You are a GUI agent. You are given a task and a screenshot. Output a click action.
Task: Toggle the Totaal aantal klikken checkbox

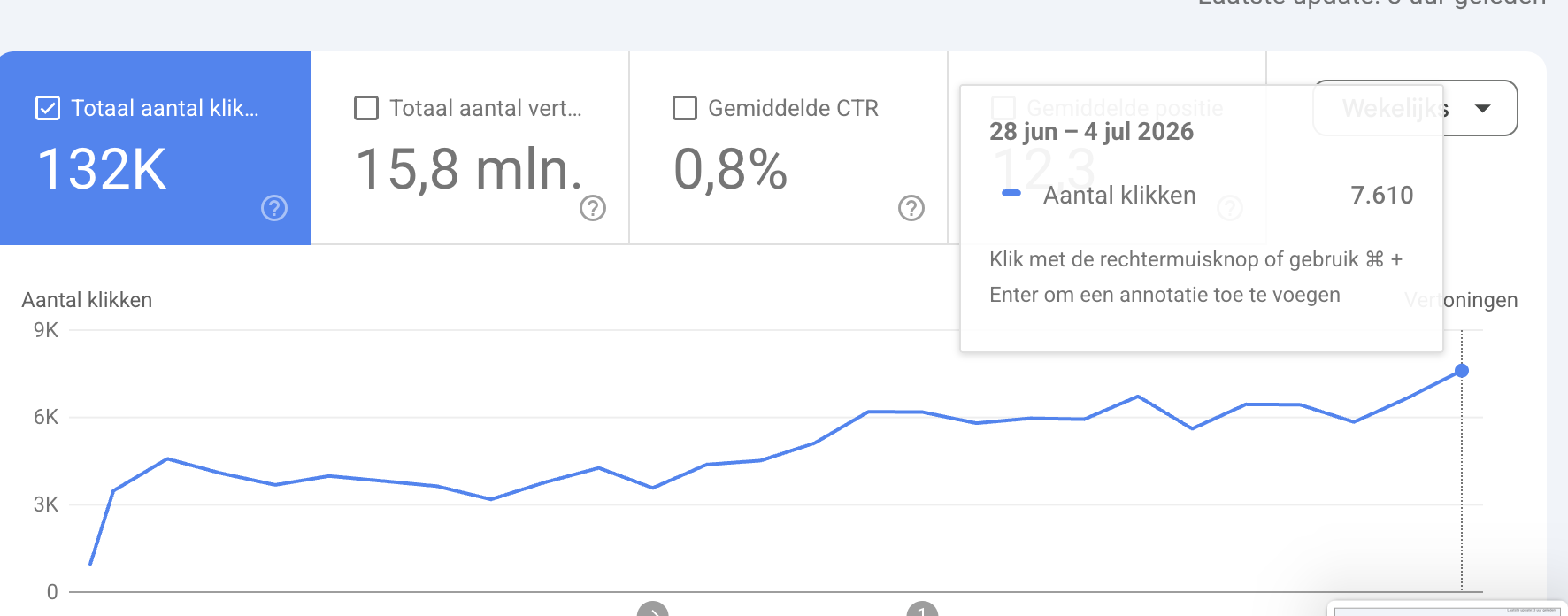(x=48, y=108)
